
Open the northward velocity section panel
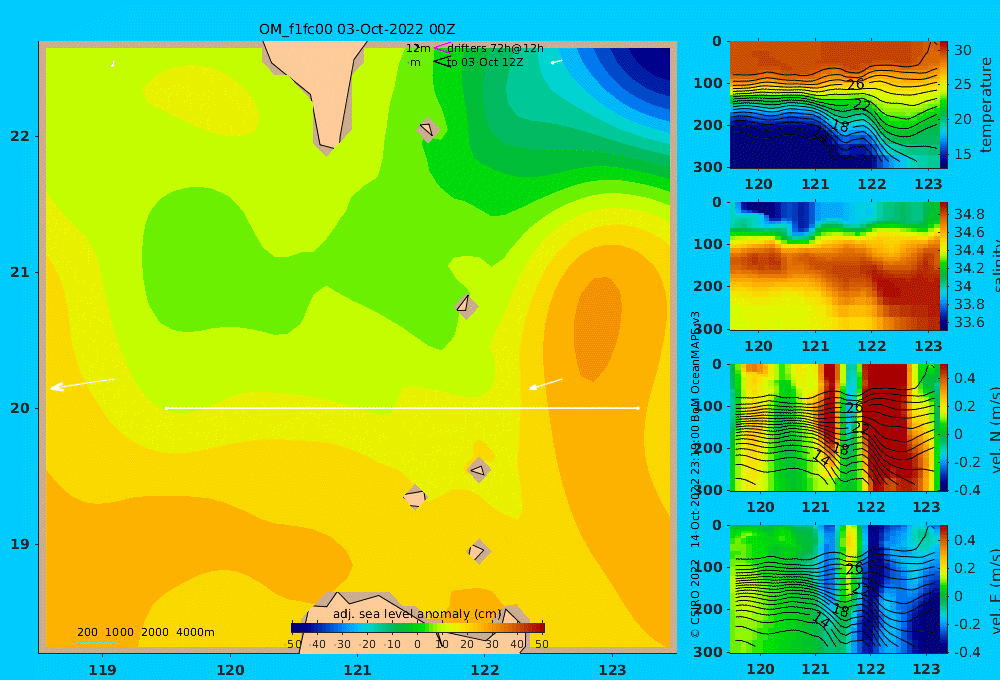834,427
